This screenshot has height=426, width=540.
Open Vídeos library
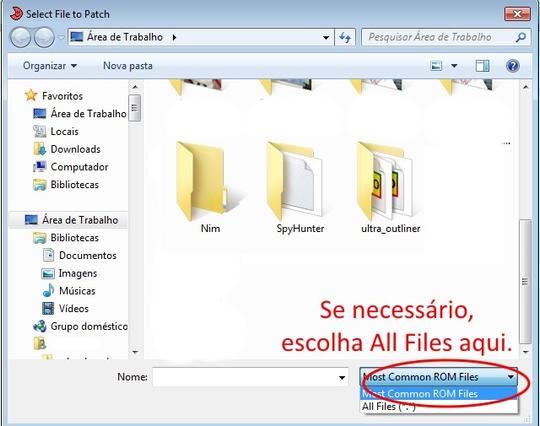[x=74, y=309]
